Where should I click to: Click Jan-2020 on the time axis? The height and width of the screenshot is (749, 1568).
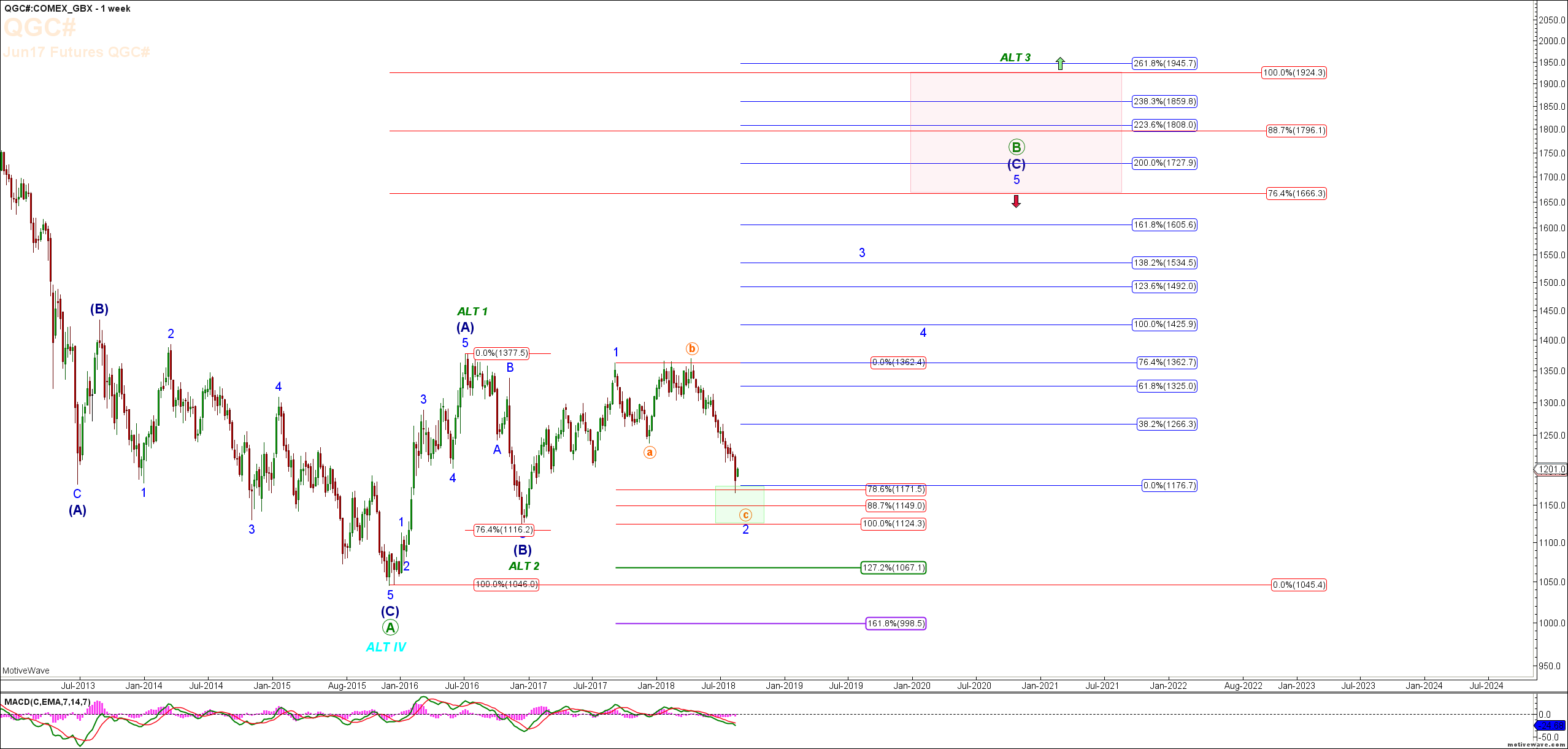pos(911,685)
